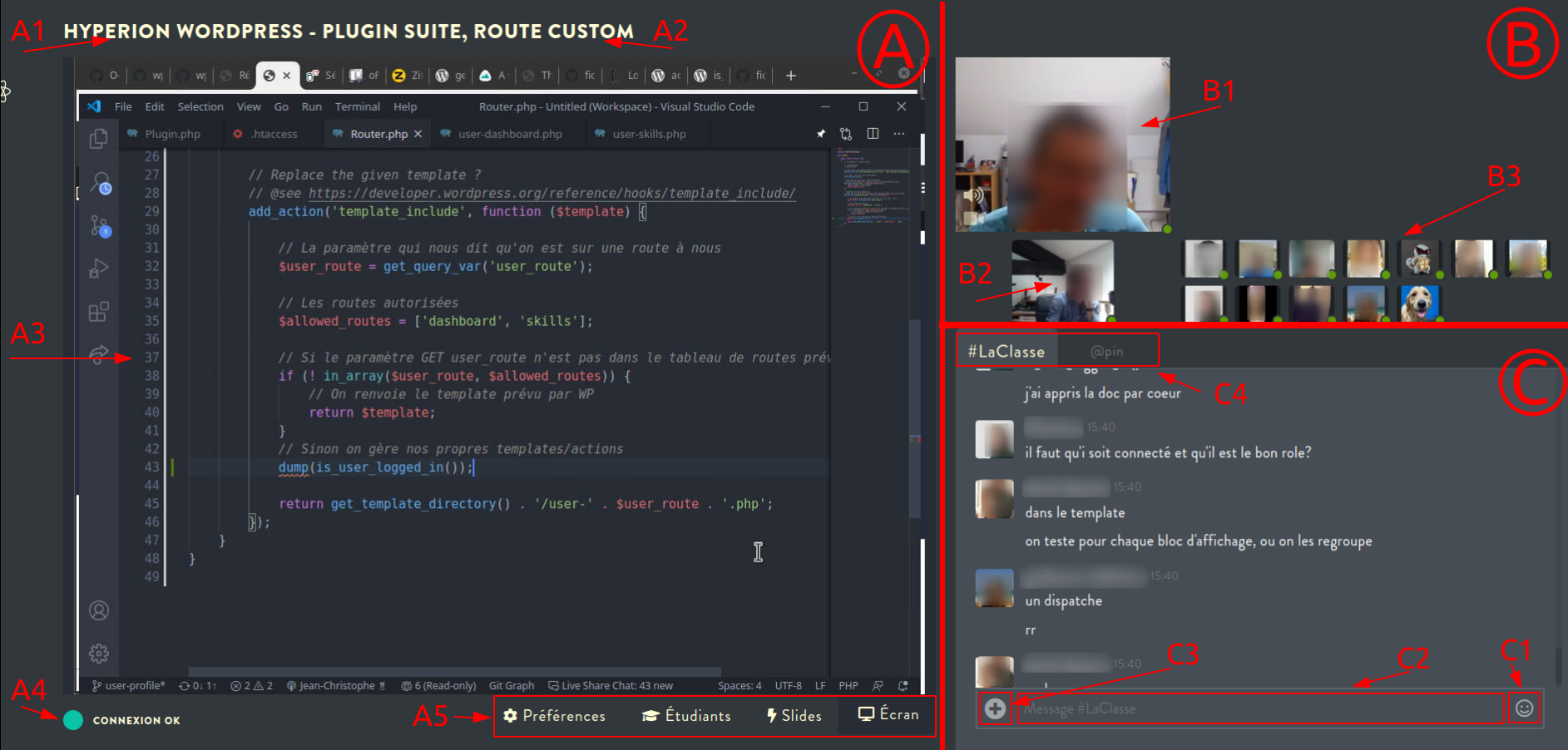Open the Source Control view icon

click(x=100, y=225)
